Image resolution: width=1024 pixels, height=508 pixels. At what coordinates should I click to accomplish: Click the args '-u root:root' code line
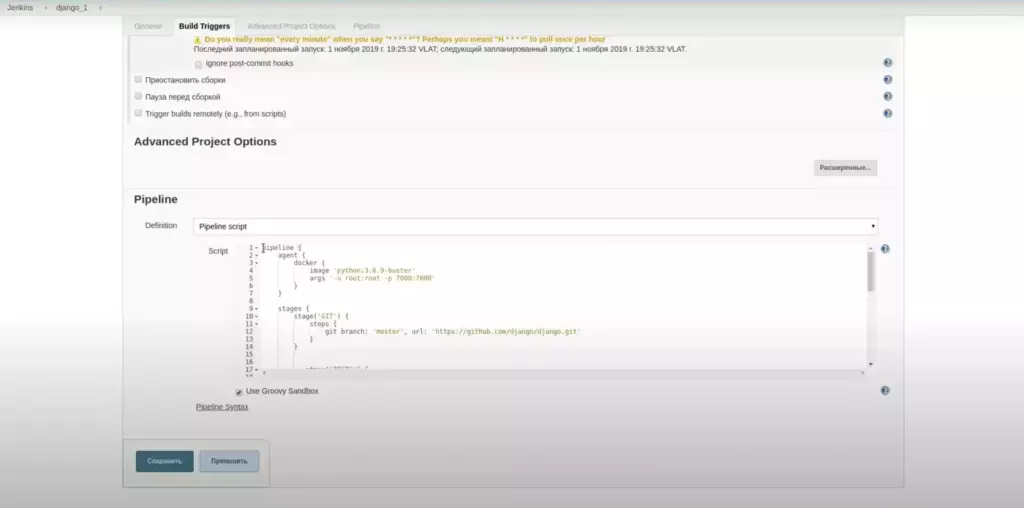tap(372, 278)
